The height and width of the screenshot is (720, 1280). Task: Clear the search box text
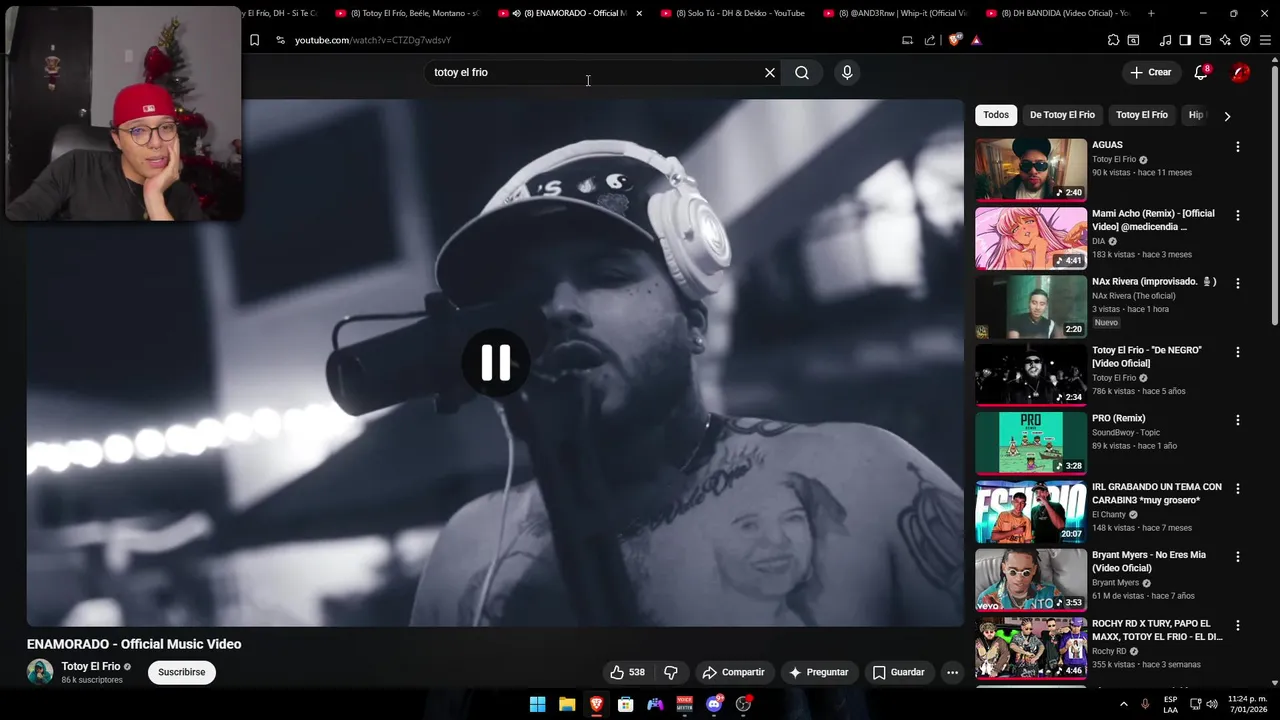[770, 72]
